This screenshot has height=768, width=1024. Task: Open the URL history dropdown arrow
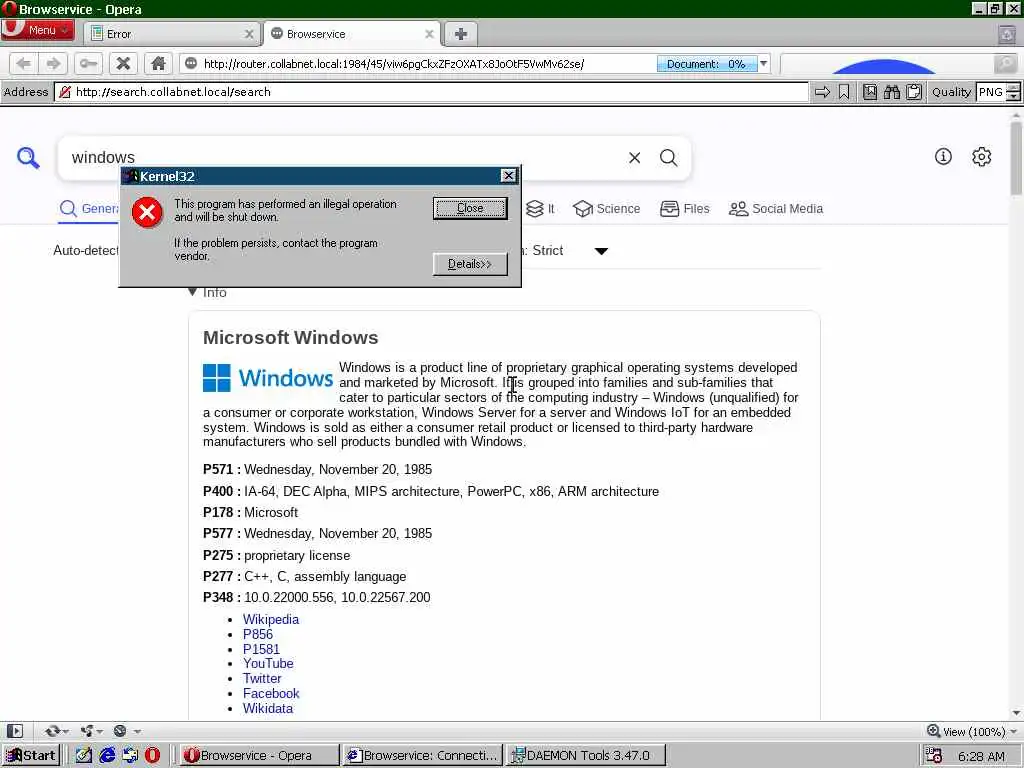pos(763,64)
